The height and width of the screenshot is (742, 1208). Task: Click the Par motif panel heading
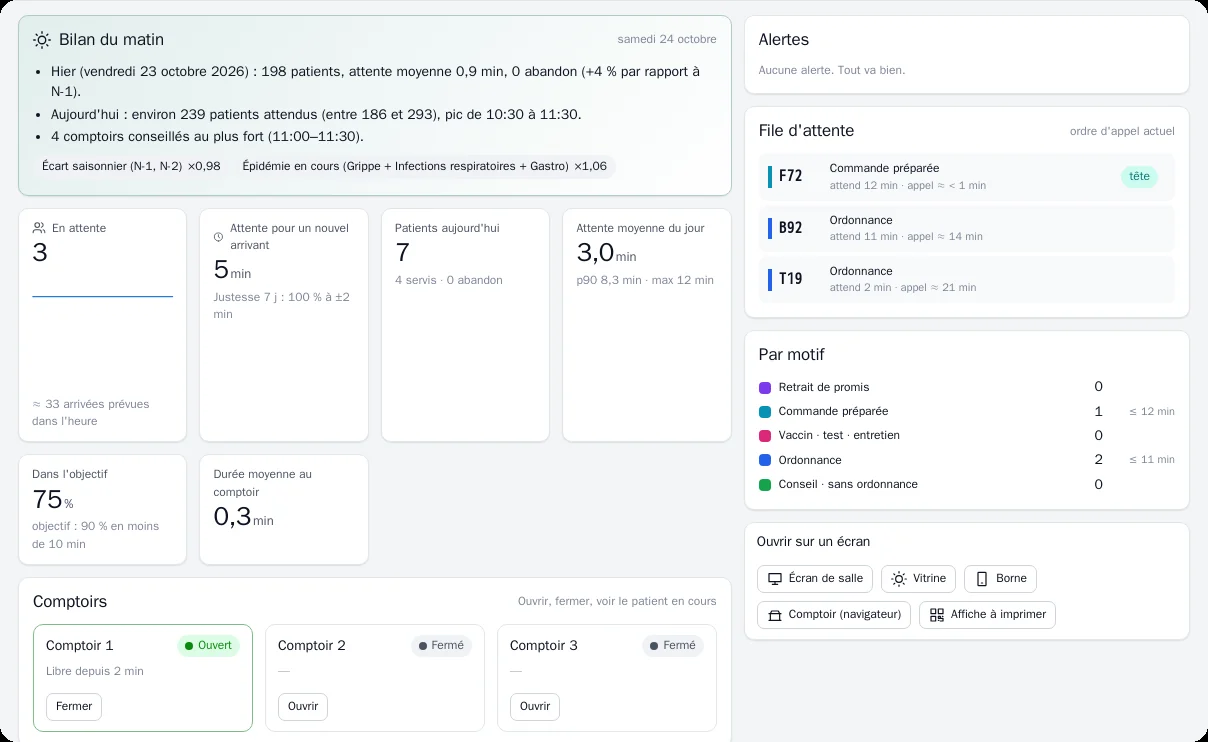click(x=792, y=355)
